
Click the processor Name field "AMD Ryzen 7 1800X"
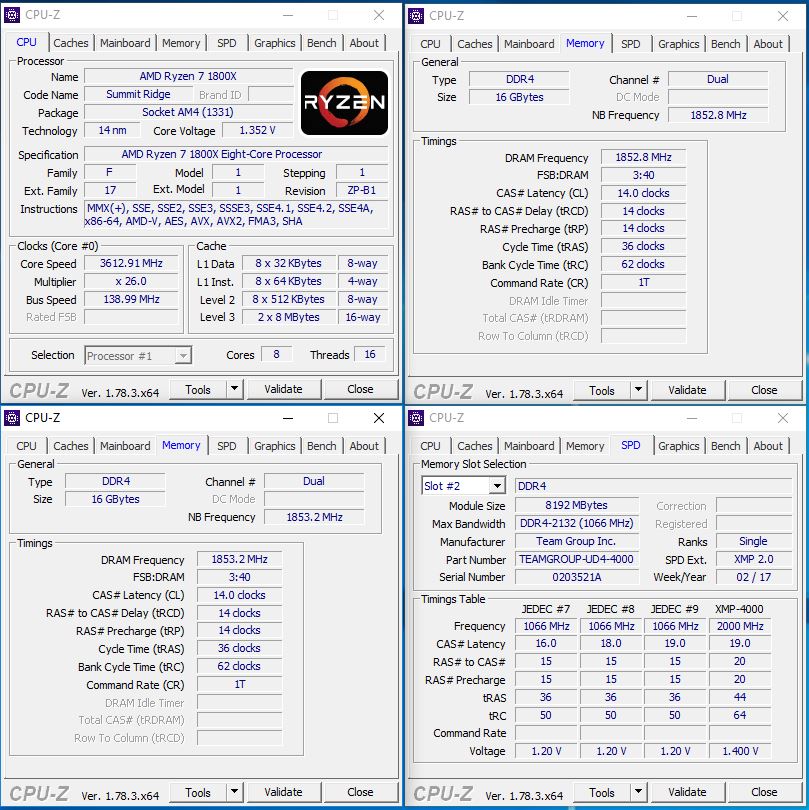tap(188, 76)
